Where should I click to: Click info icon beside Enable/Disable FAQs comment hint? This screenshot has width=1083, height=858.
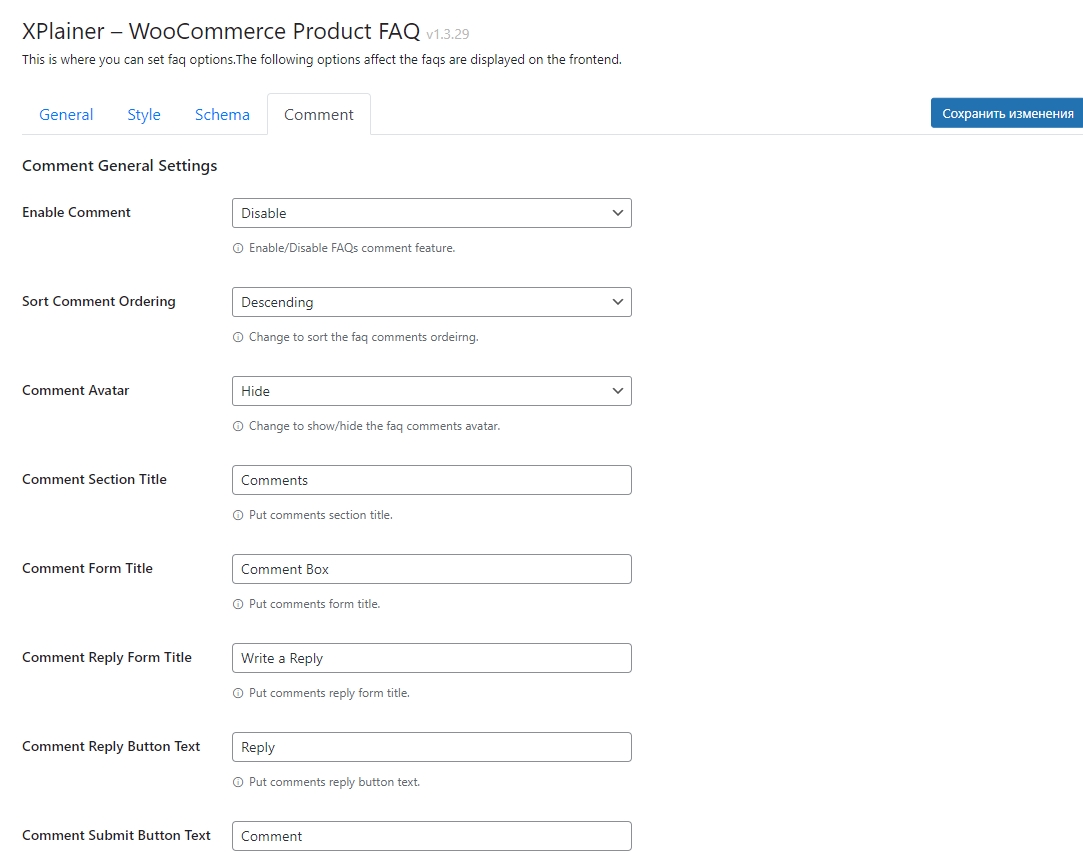[238, 248]
